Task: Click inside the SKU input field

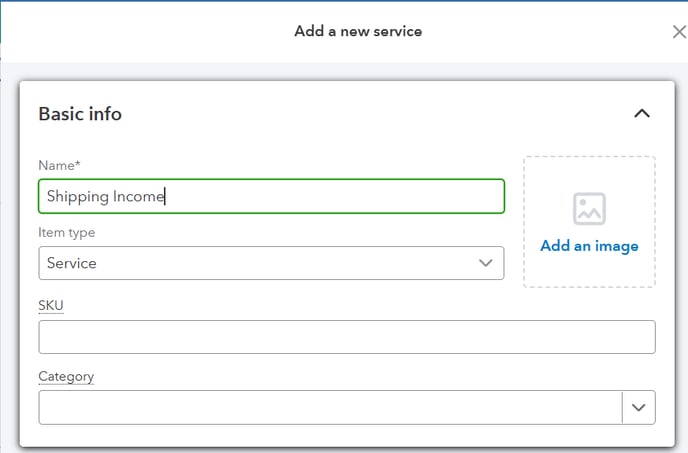Action: click(x=346, y=337)
